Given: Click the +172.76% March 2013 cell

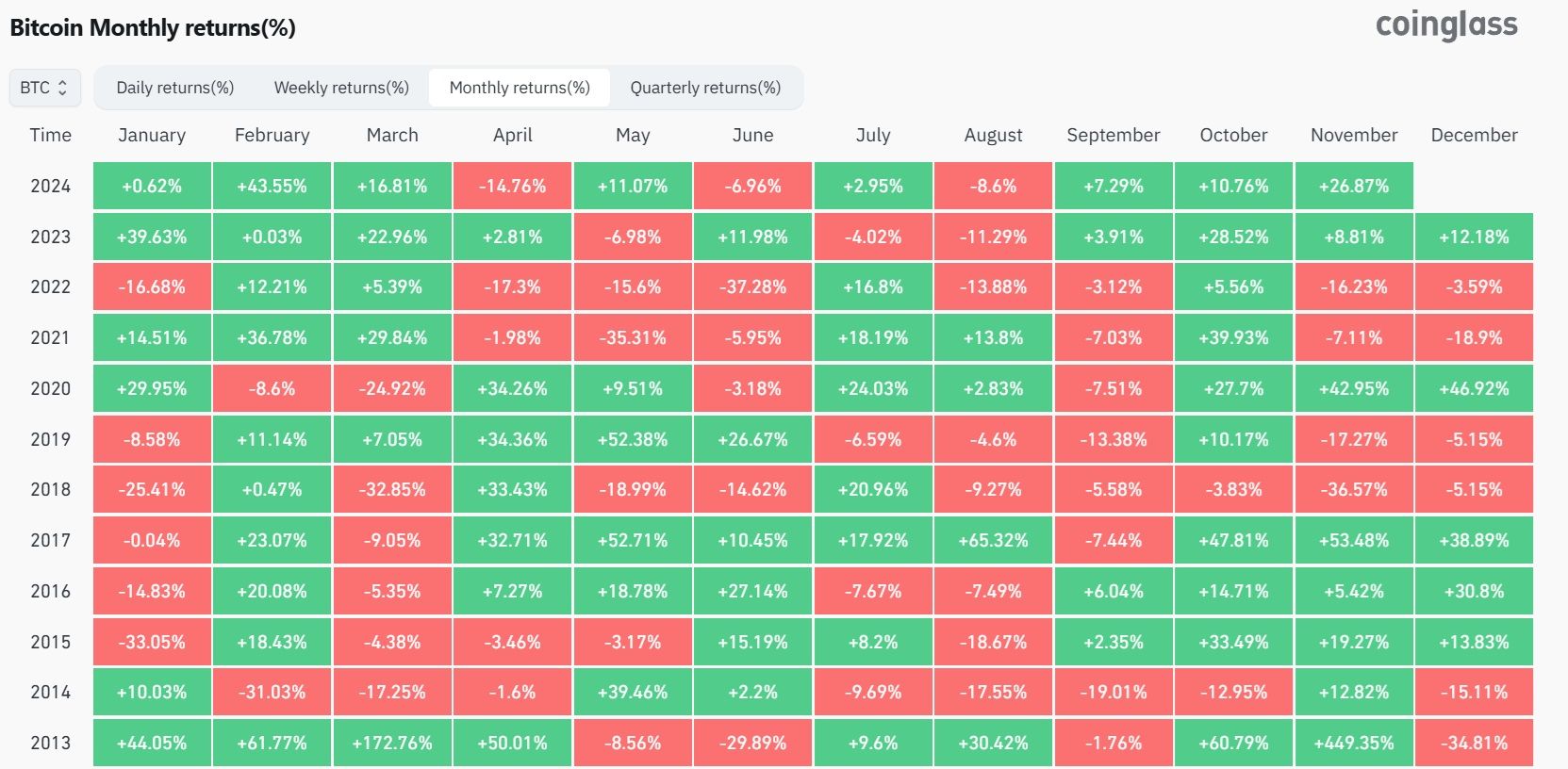Looking at the screenshot, I should click(392, 743).
